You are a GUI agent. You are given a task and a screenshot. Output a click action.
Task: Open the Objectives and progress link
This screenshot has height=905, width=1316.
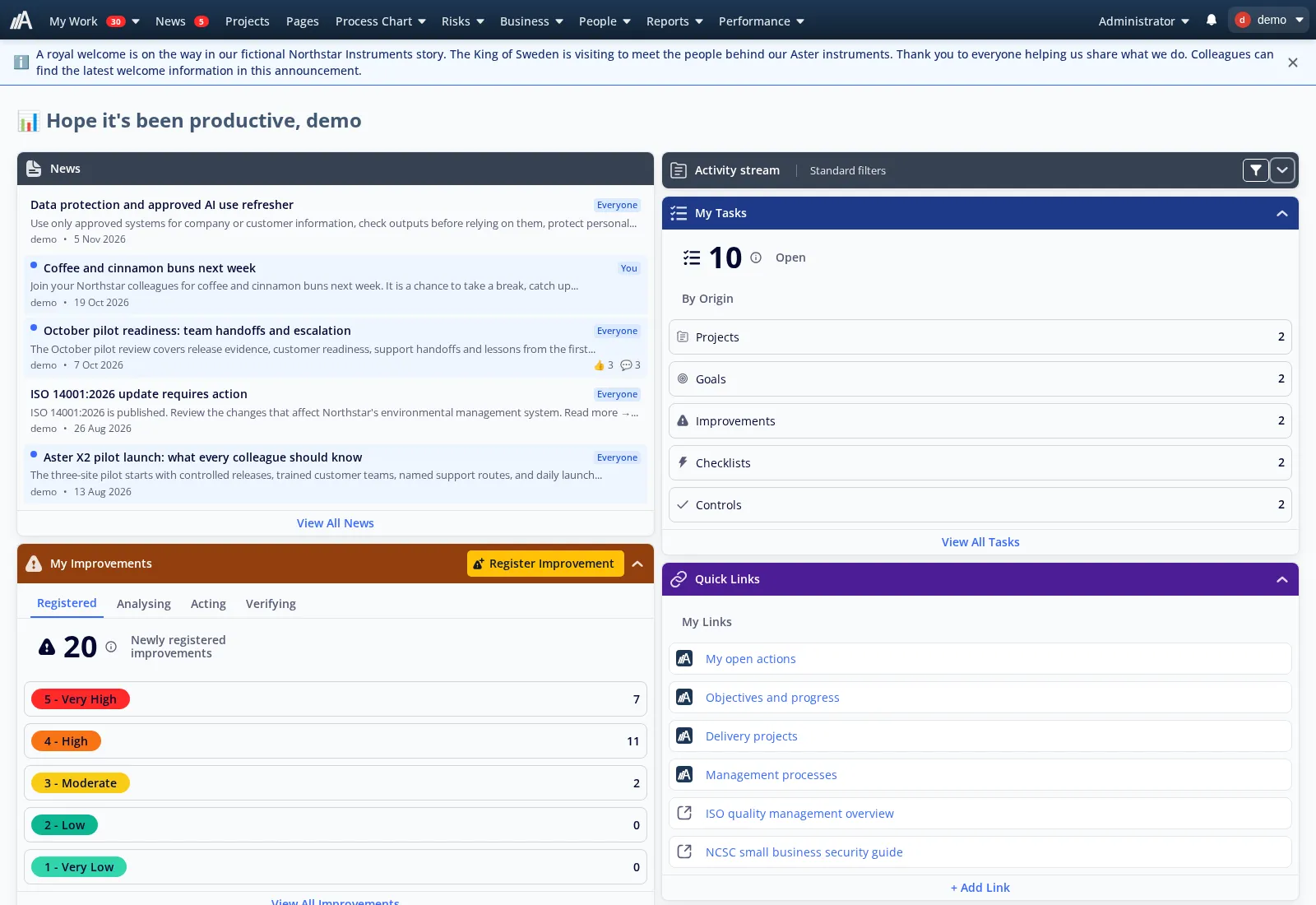(x=772, y=697)
